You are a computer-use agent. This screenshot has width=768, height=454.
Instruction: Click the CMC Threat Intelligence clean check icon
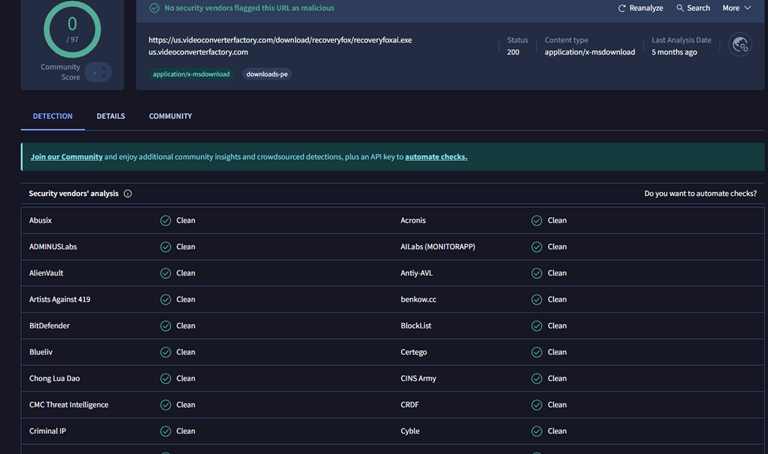(x=166, y=405)
